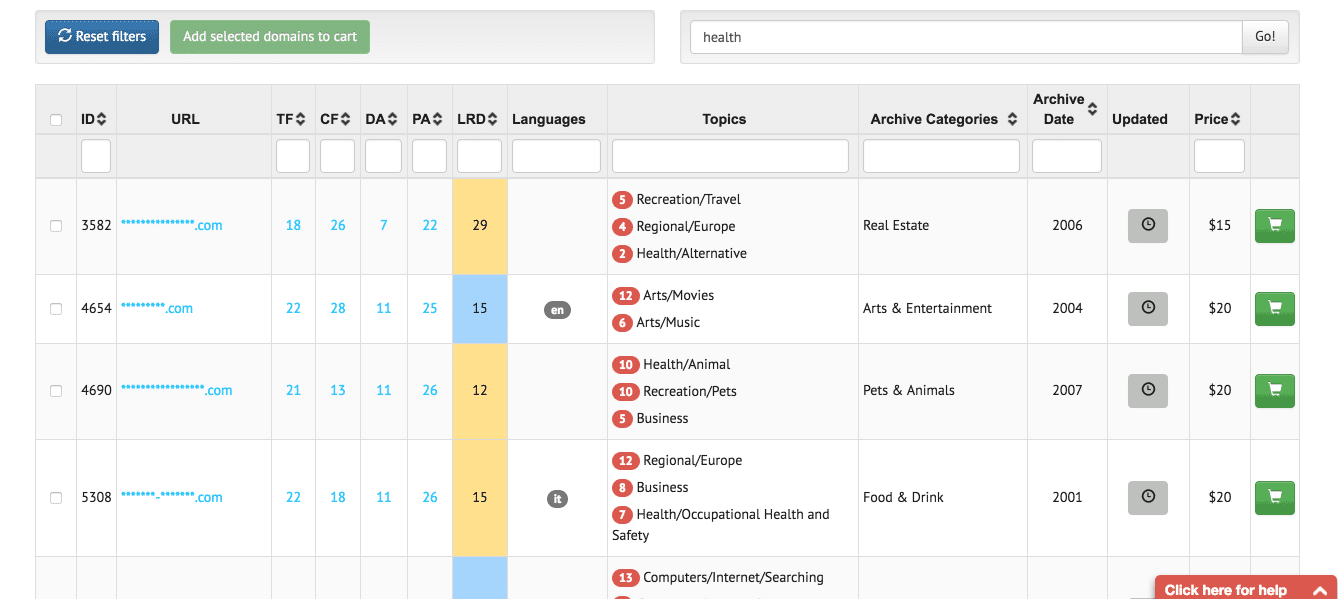Click the Topics filter input field
Viewport: 1338px width, 599px height.
(x=730, y=156)
